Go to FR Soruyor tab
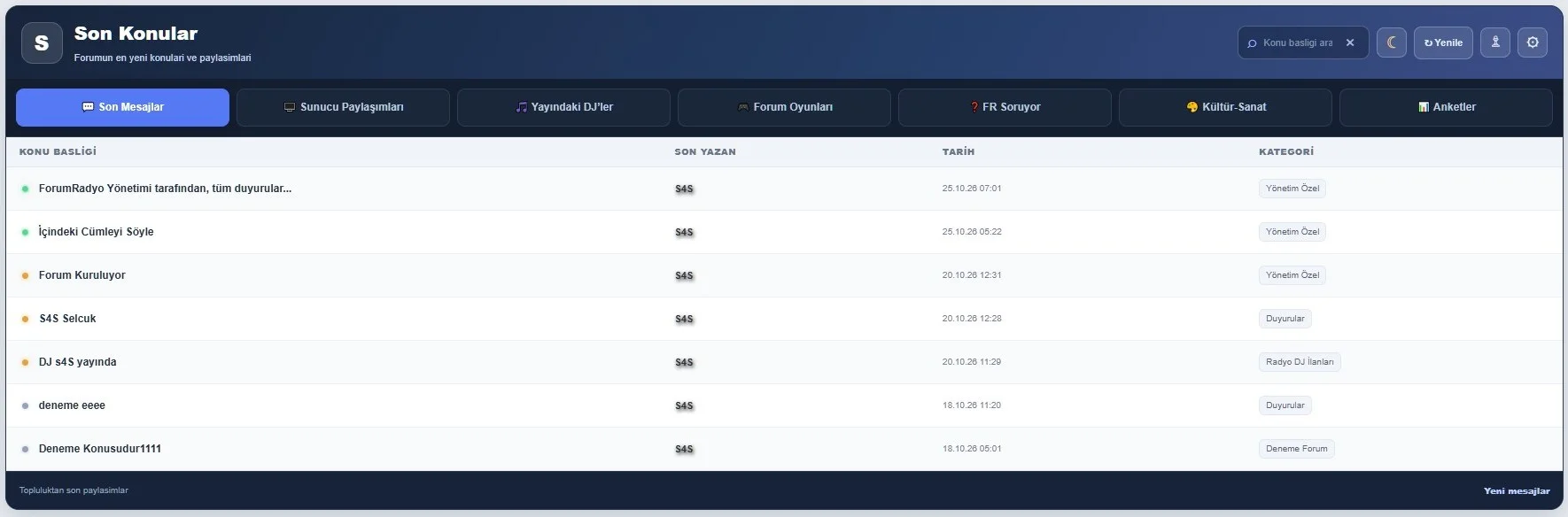This screenshot has width=1568, height=517. pos(1005,107)
